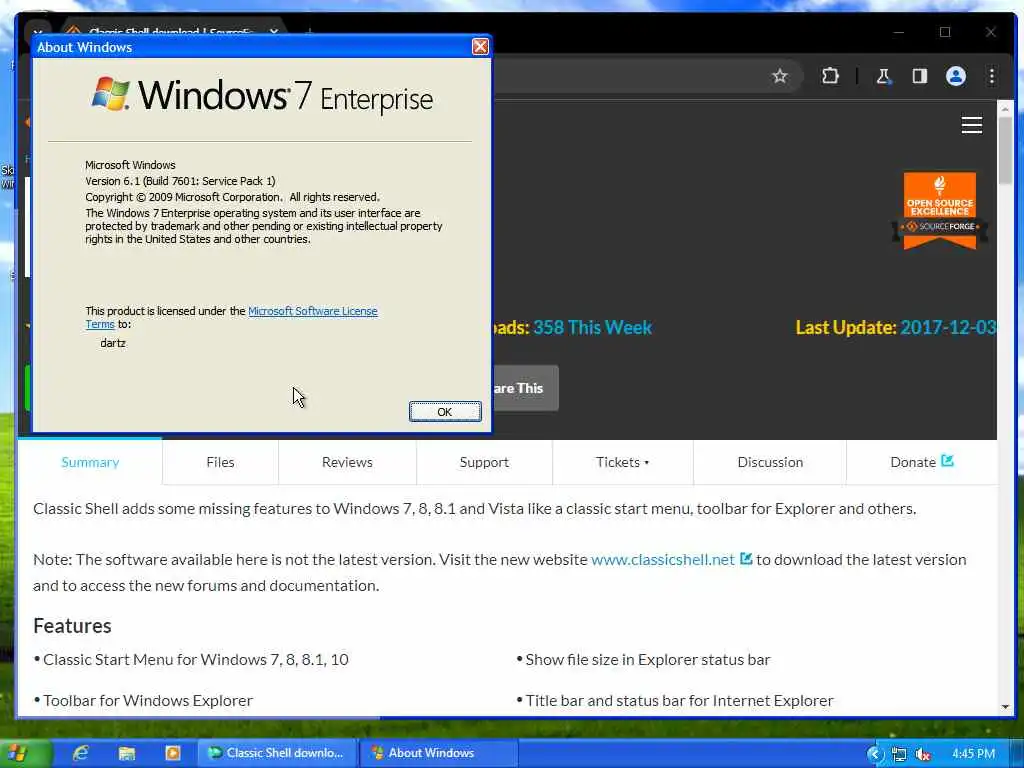1024x768 pixels.
Task: Click Open Source Excellence badge
Action: [x=940, y=210]
